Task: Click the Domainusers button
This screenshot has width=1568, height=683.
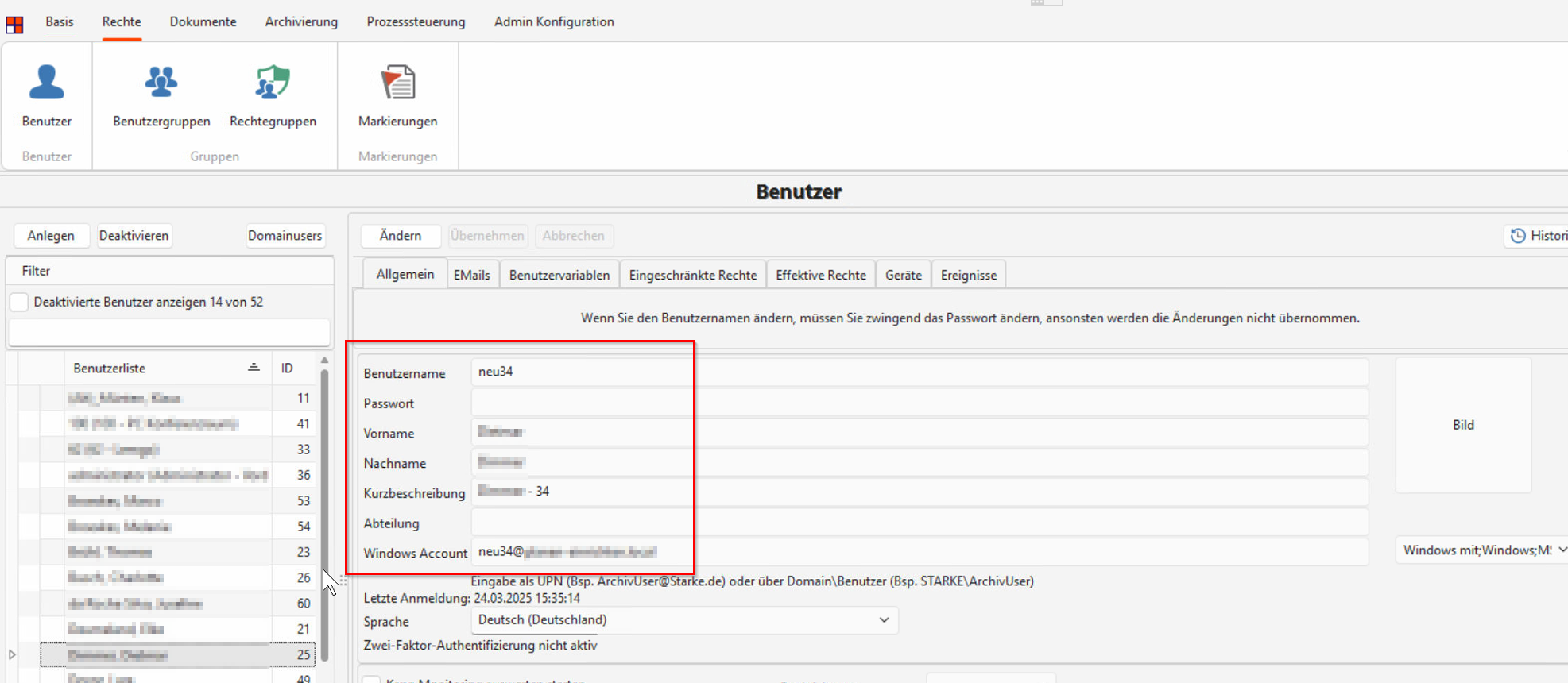Action: (x=285, y=236)
